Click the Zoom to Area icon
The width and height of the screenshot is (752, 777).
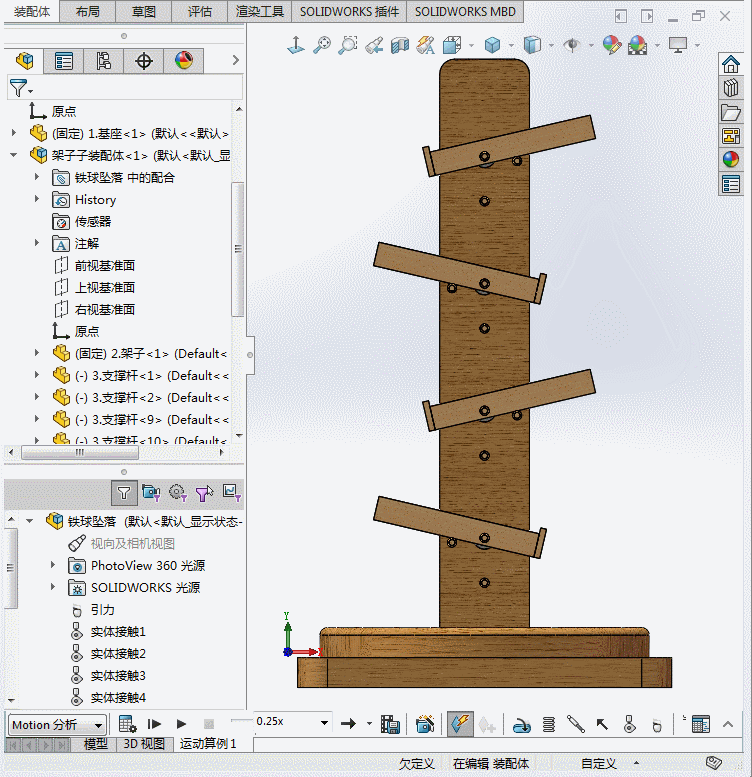click(x=348, y=45)
